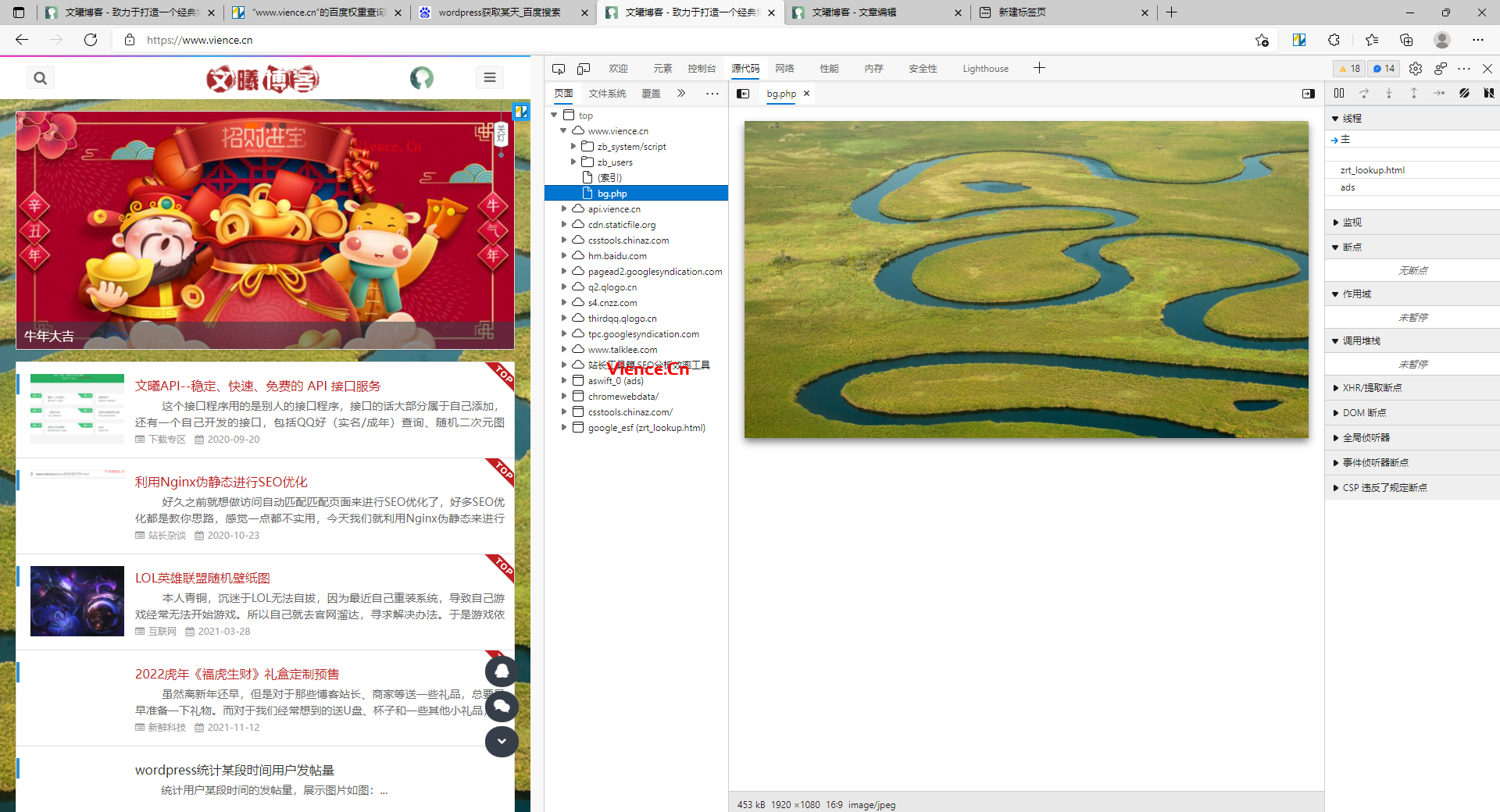Open the Lighthouse tab

(x=985, y=69)
